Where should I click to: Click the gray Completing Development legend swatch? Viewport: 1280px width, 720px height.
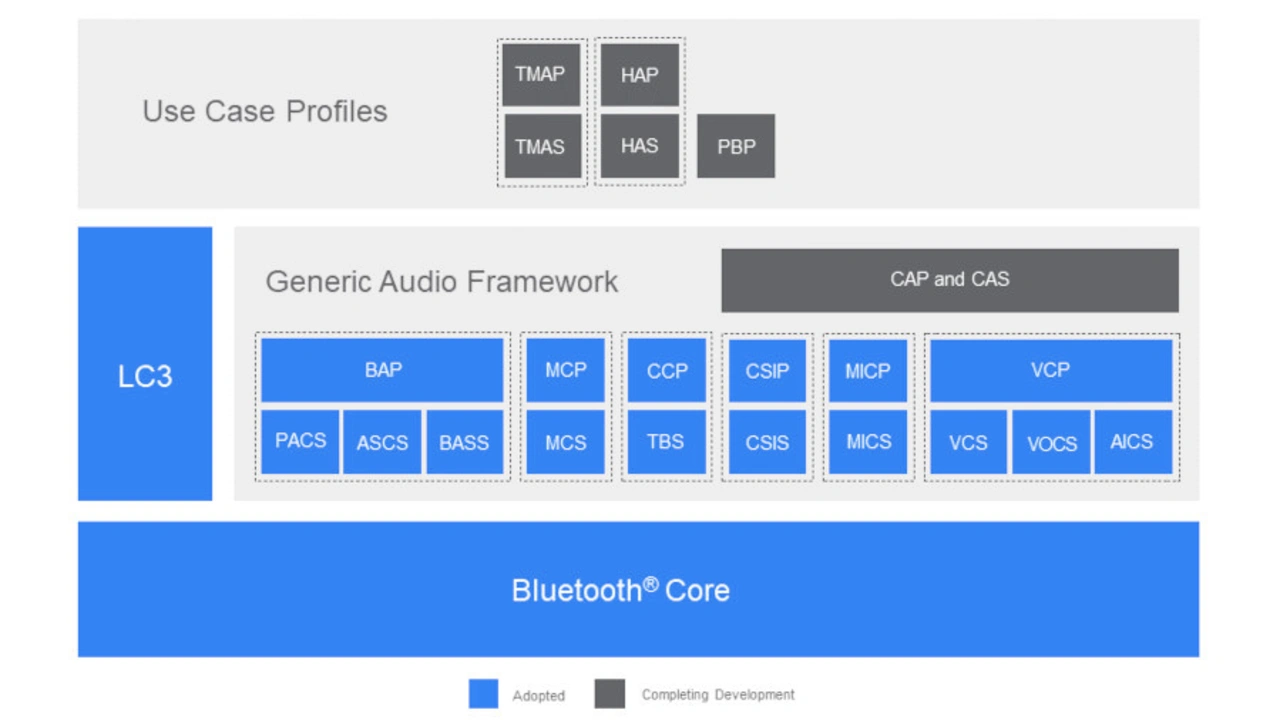(610, 694)
